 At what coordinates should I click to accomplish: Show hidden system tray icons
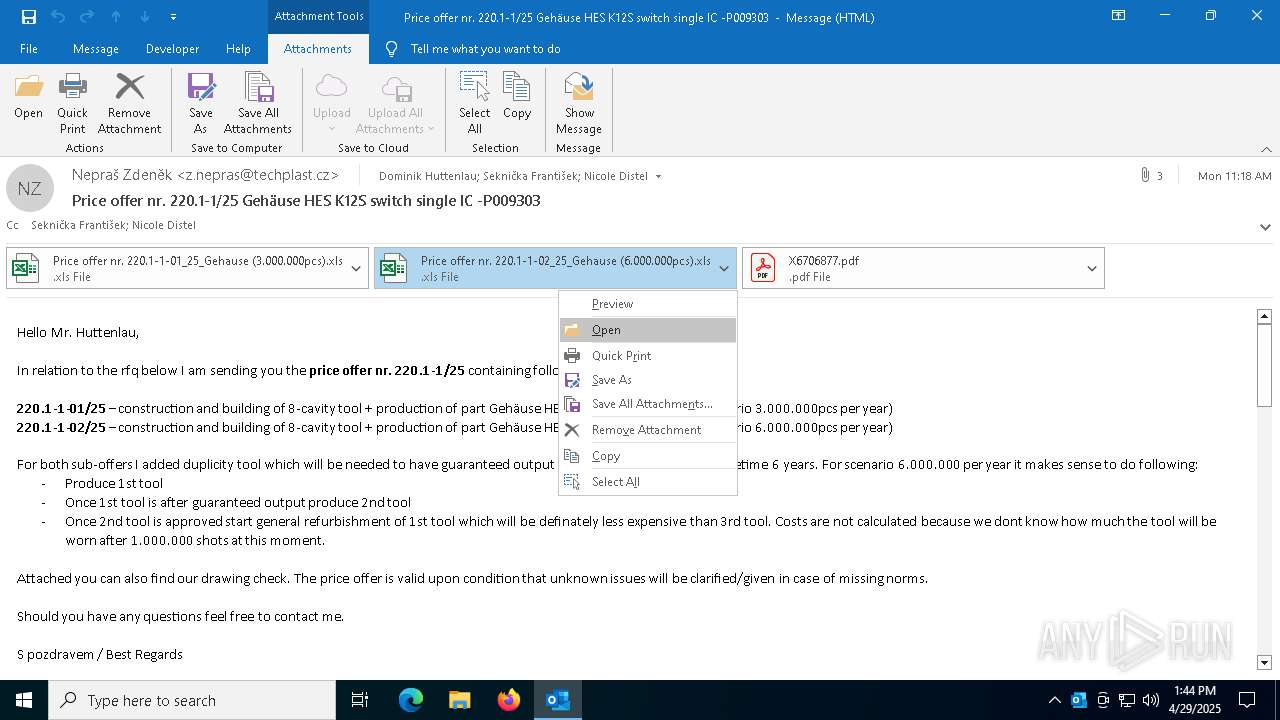pos(1054,700)
